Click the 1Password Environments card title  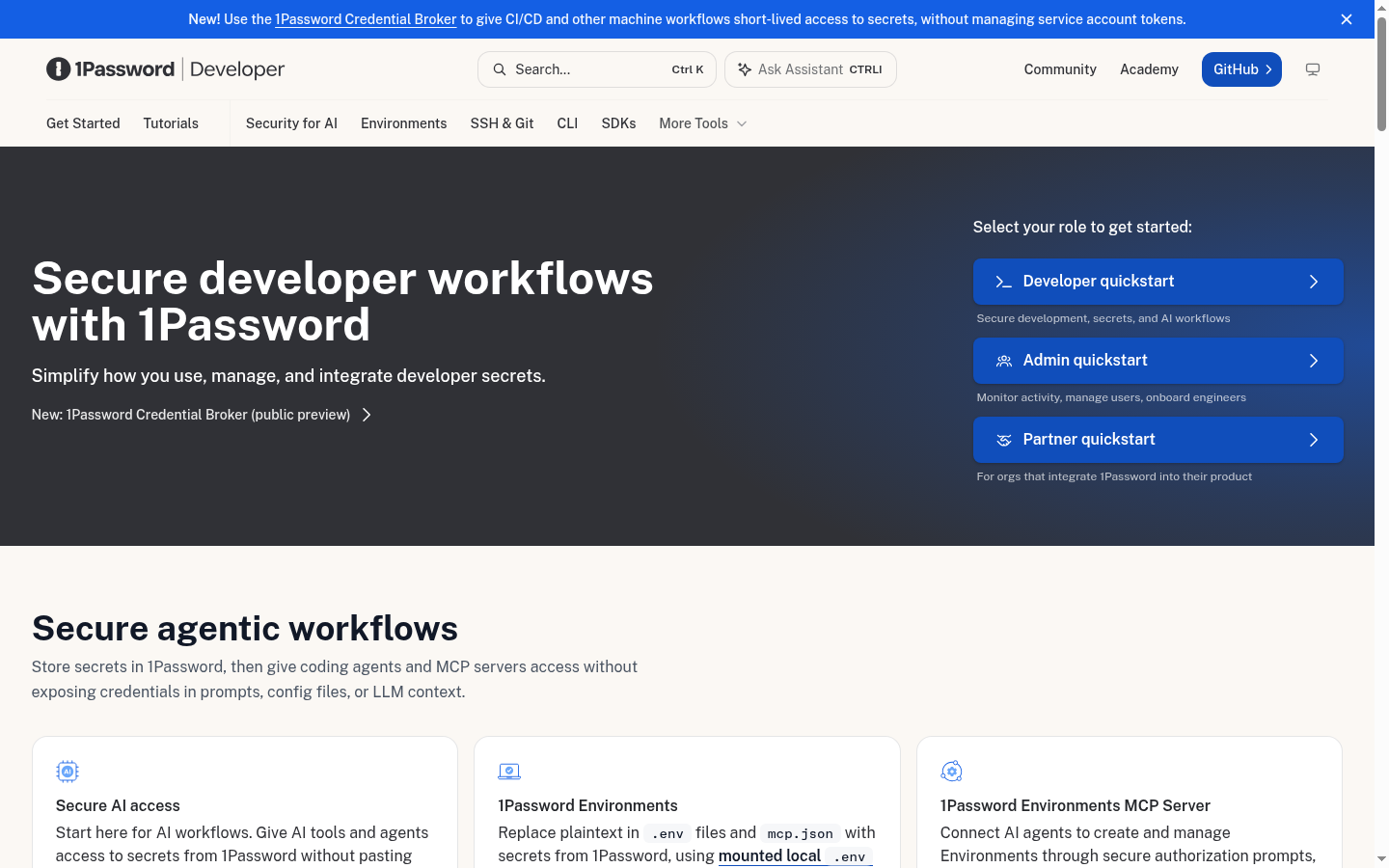click(x=587, y=806)
